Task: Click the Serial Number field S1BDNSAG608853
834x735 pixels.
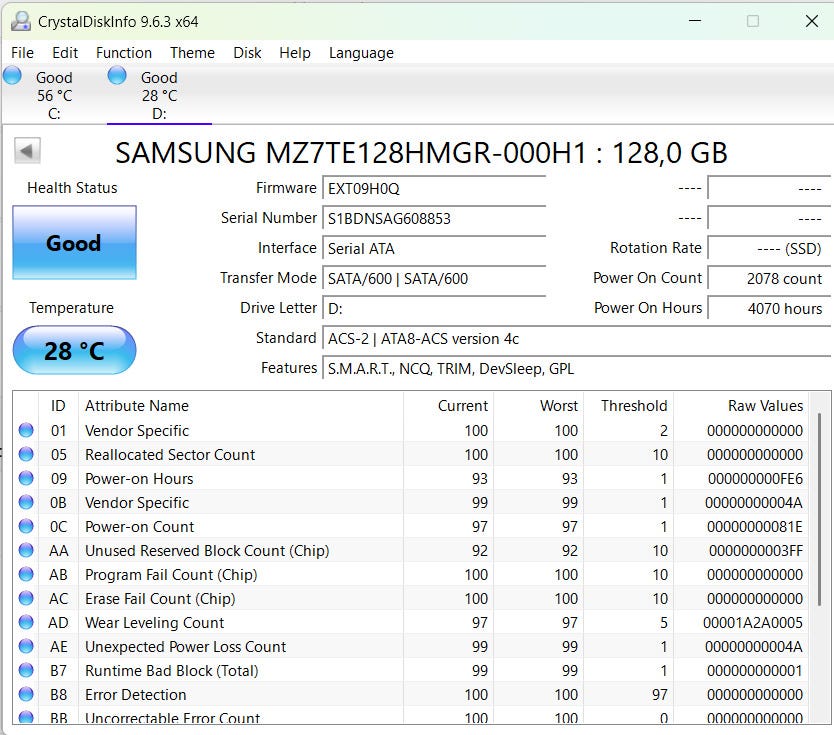Action: (x=434, y=219)
